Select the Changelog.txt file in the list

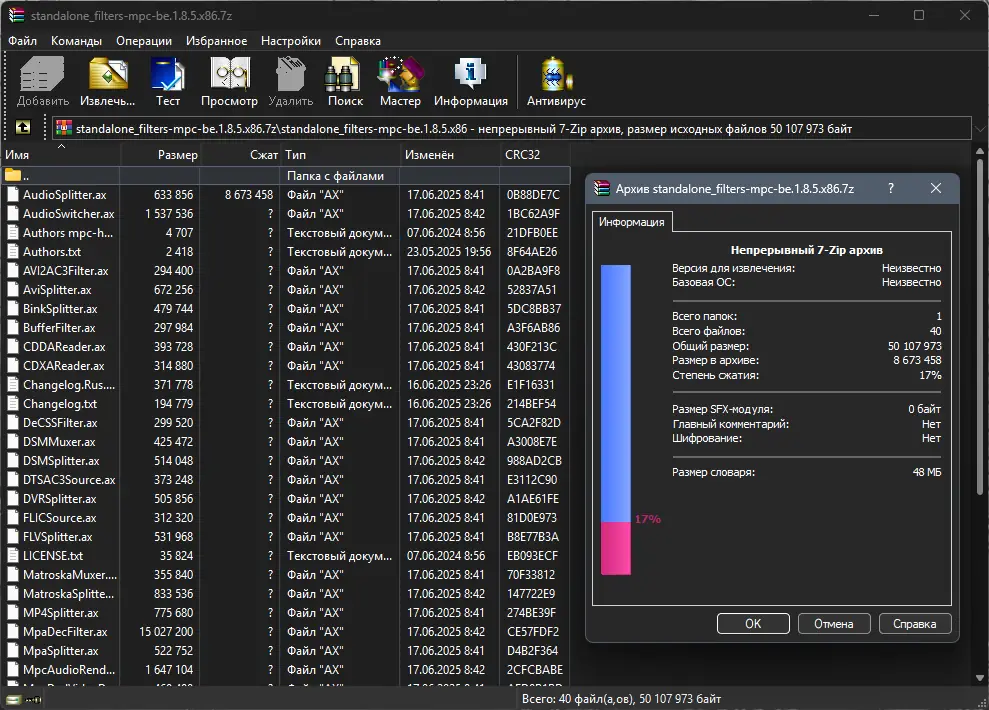(60, 404)
